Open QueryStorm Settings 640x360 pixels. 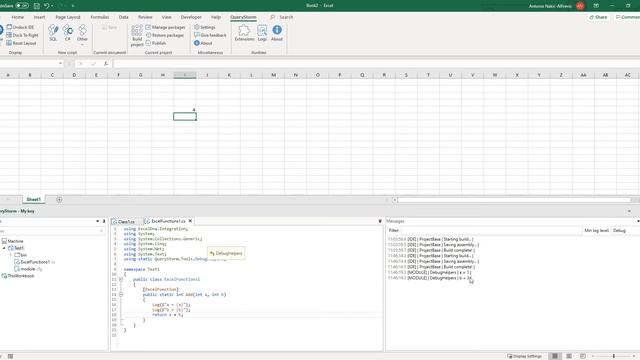coord(204,27)
